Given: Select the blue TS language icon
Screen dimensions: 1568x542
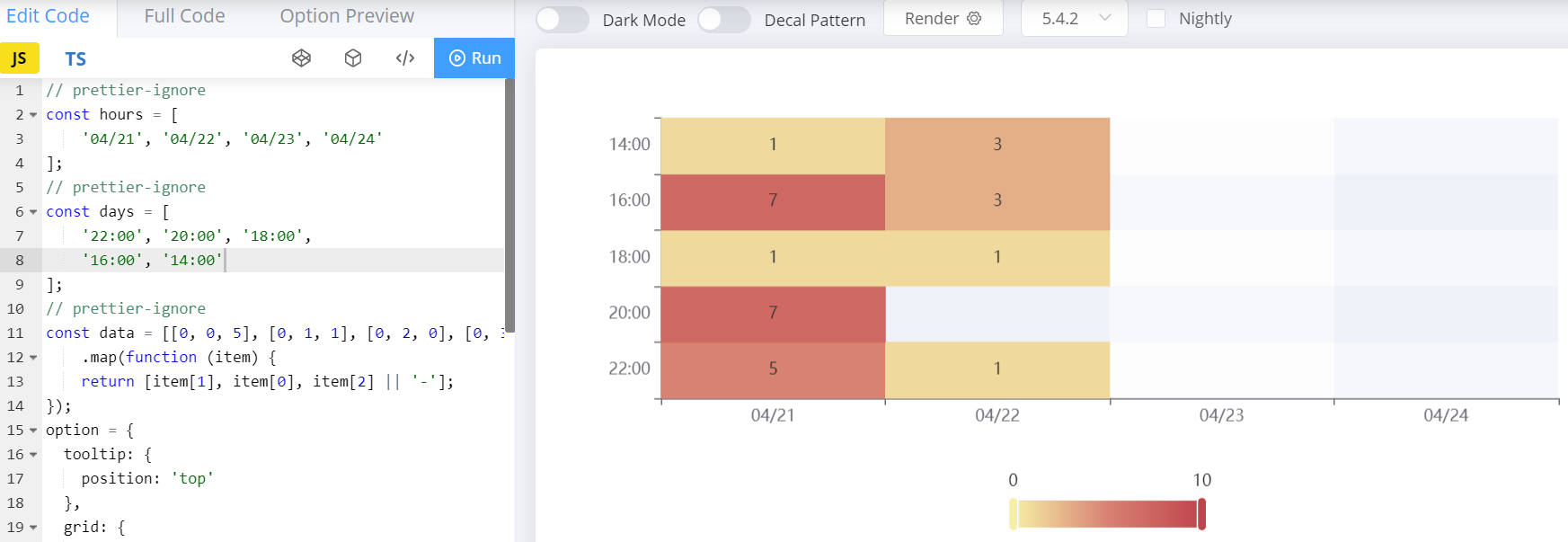Looking at the screenshot, I should point(75,58).
